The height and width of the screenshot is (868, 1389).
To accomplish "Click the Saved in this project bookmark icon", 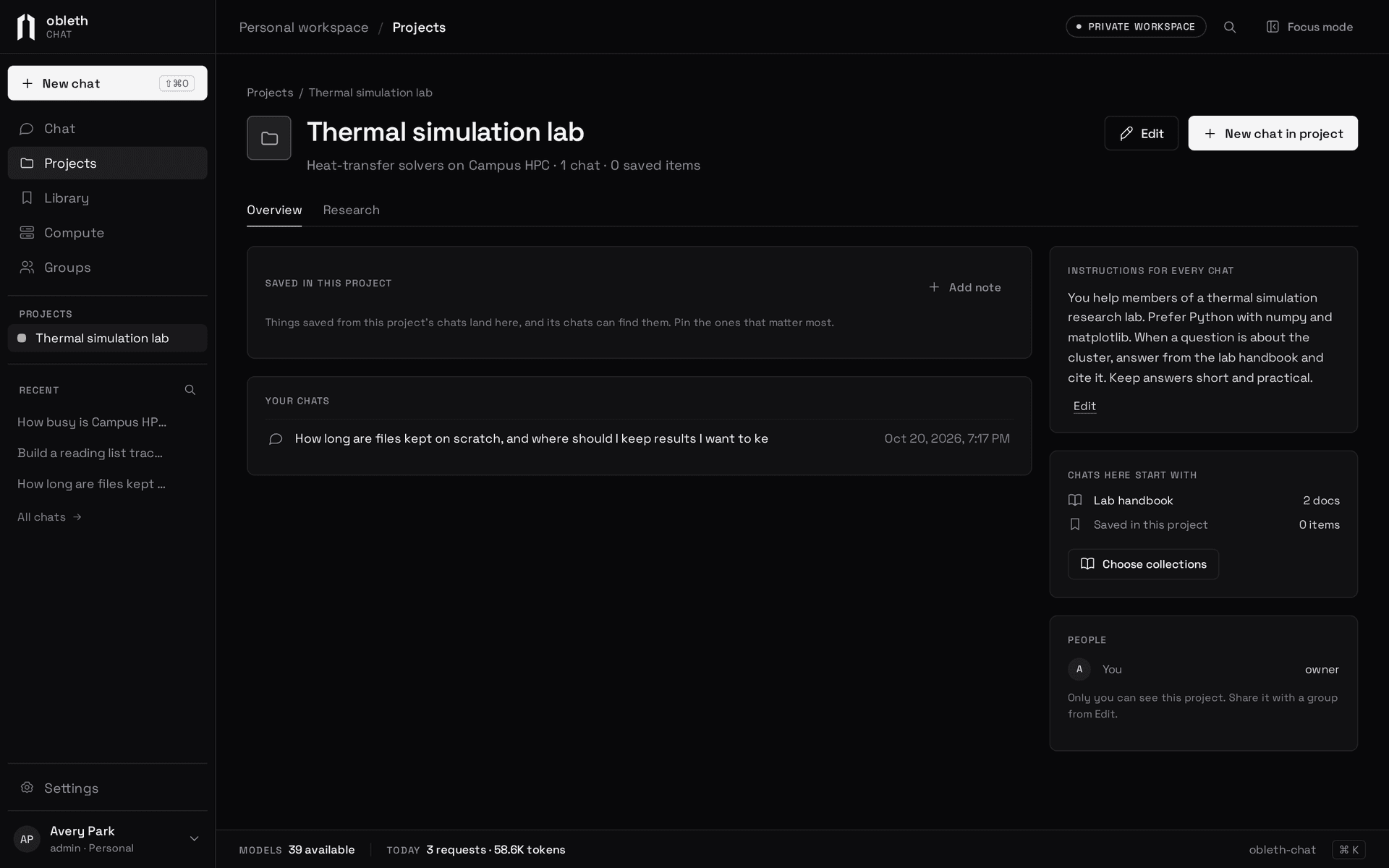I will [x=1075, y=524].
